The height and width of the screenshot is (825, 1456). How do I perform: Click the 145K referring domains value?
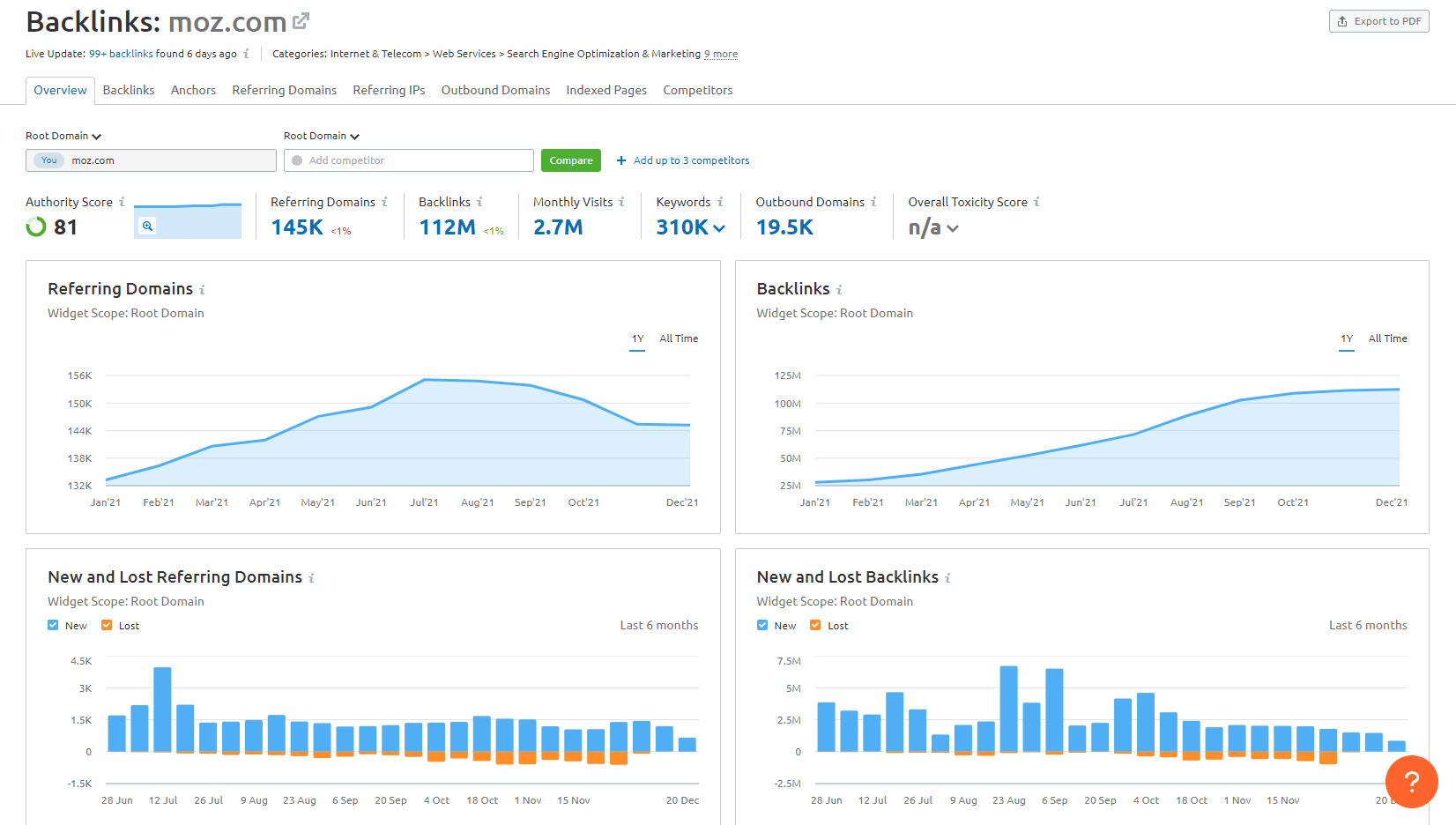click(297, 227)
